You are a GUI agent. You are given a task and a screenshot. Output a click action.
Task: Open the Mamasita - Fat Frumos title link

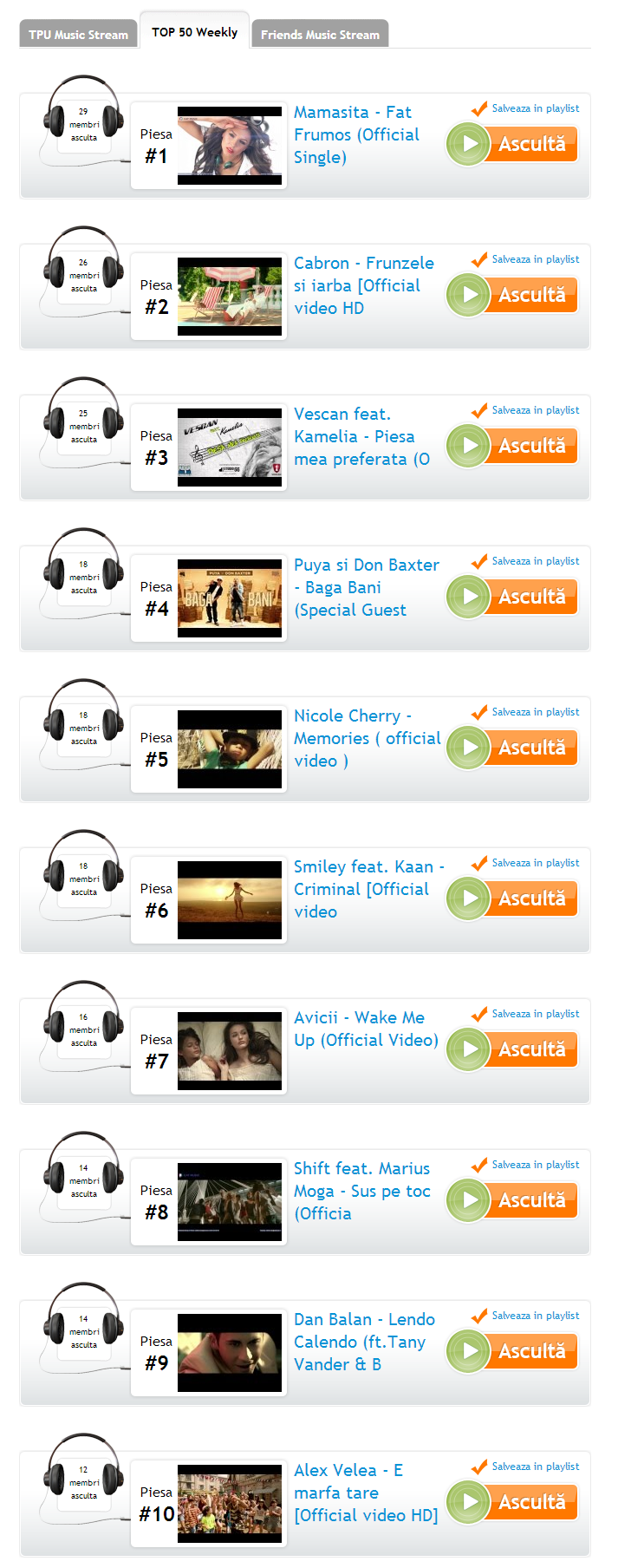pyautogui.click(x=356, y=134)
